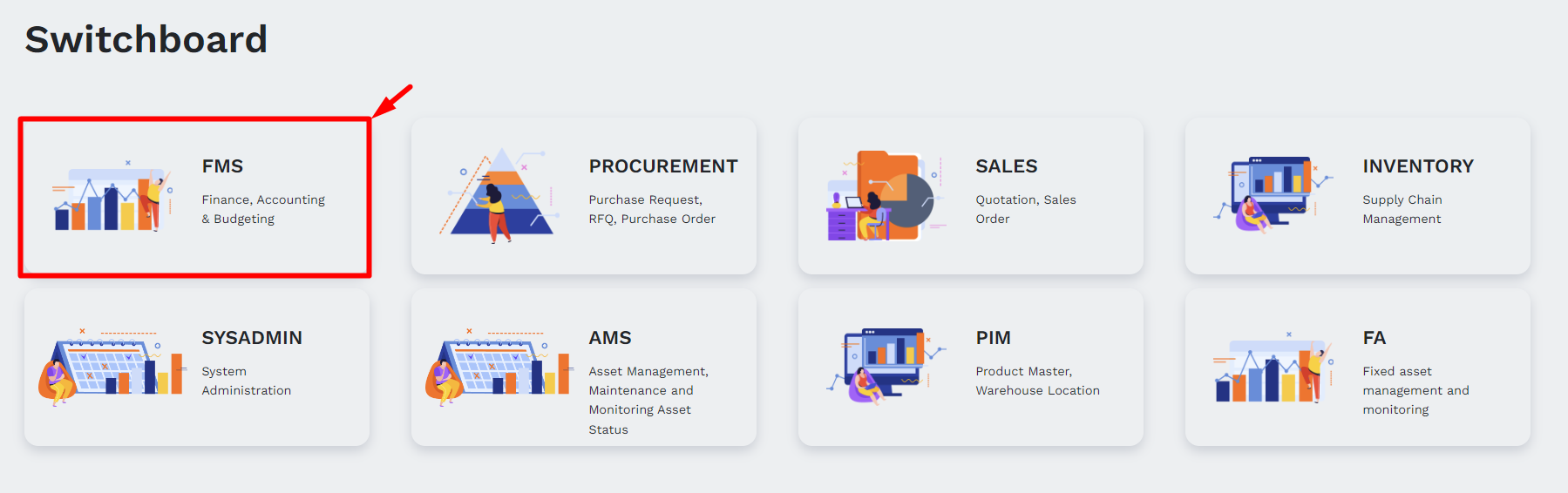Click the FA bar chart illustration
This screenshot has width=1568, height=493.
[x=1273, y=369]
